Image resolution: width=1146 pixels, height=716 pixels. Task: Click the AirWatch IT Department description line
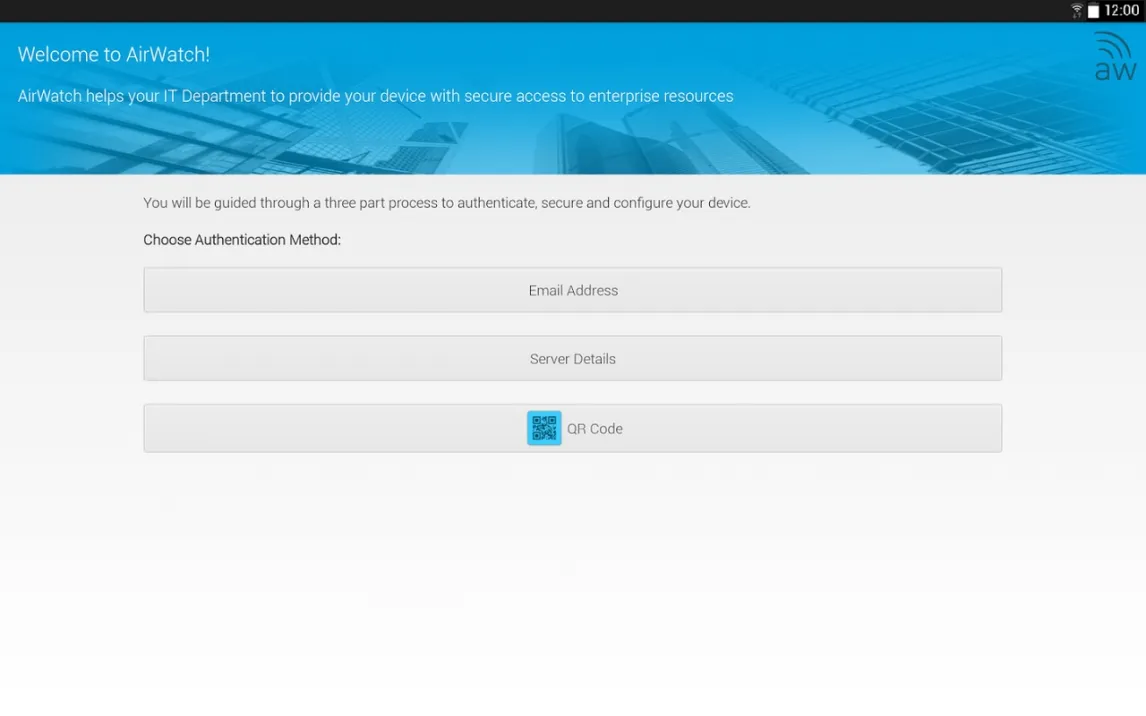(x=375, y=97)
